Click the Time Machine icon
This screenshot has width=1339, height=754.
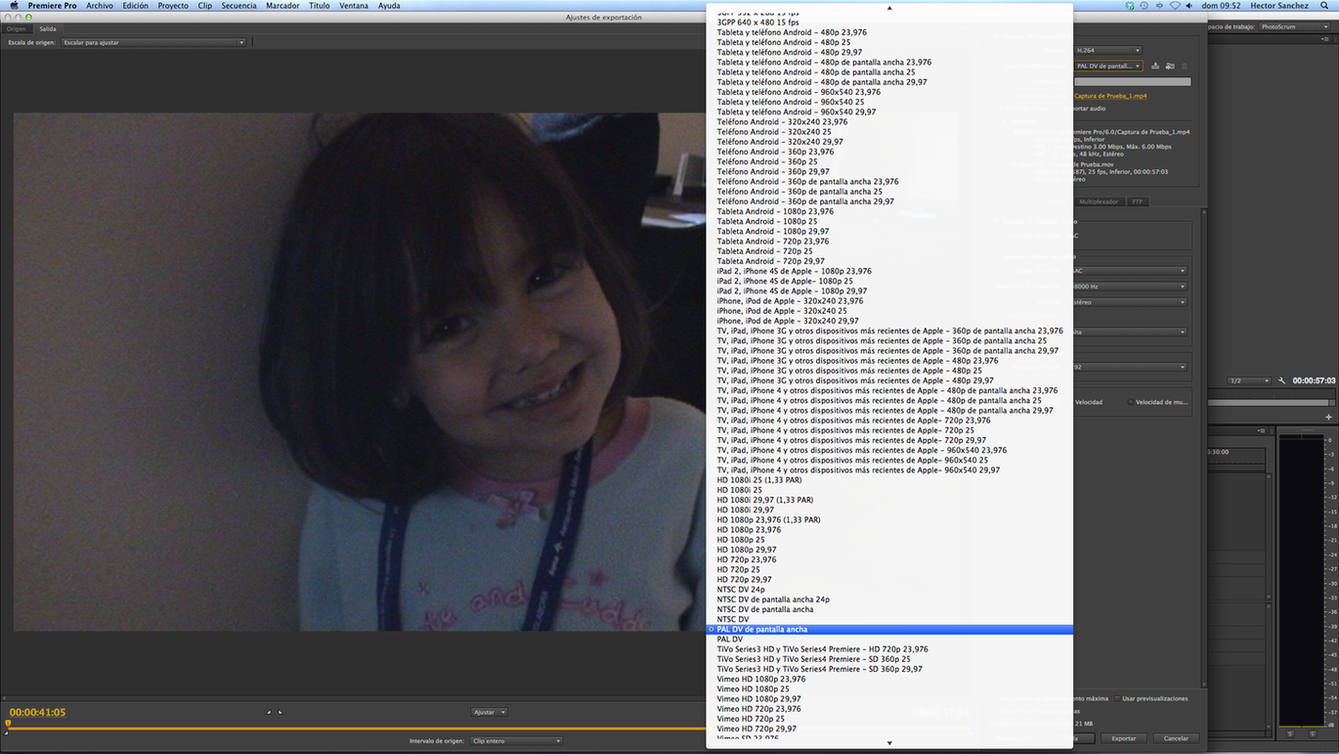(1144, 6)
